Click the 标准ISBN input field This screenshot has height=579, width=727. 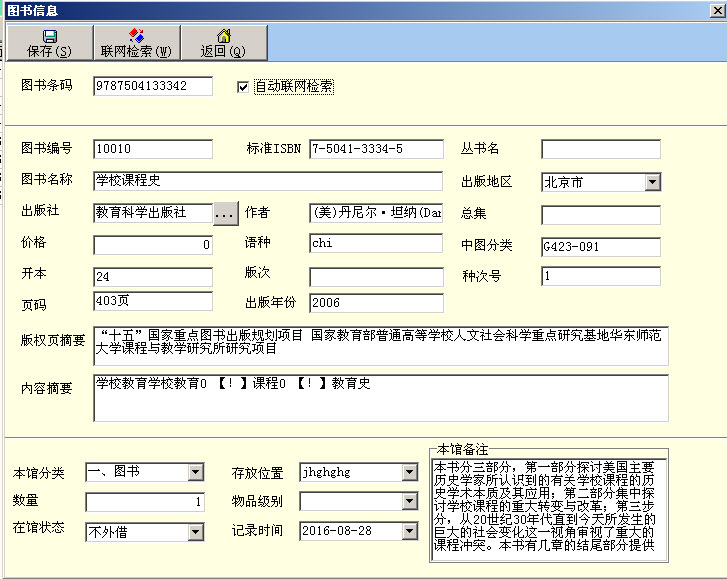(x=376, y=149)
